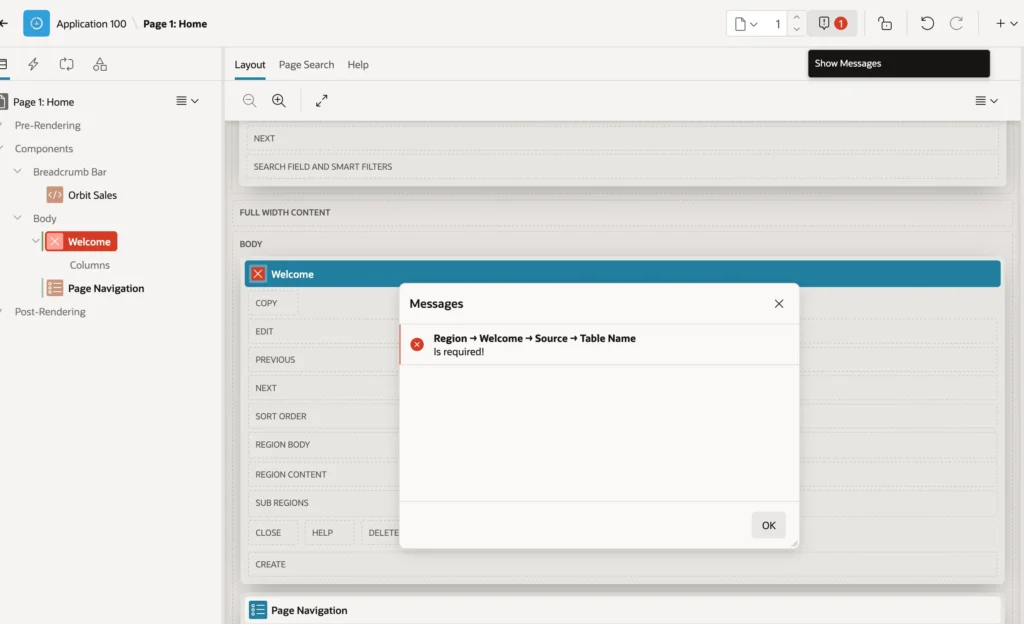Click the Messages dialog resize handle
Image resolution: width=1024 pixels, height=624 pixels.
pos(794,544)
